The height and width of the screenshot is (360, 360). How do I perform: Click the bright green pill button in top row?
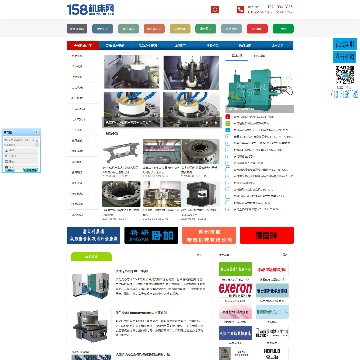[283, 29]
